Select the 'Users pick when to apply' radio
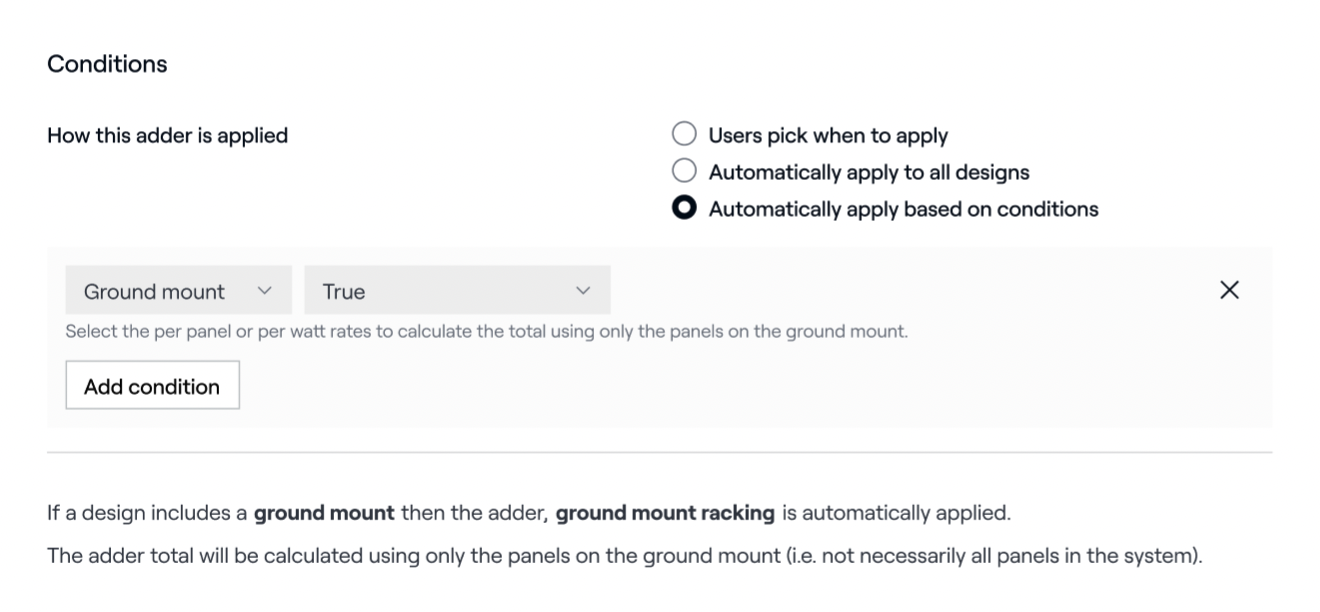The image size is (1320, 612). tap(684, 135)
